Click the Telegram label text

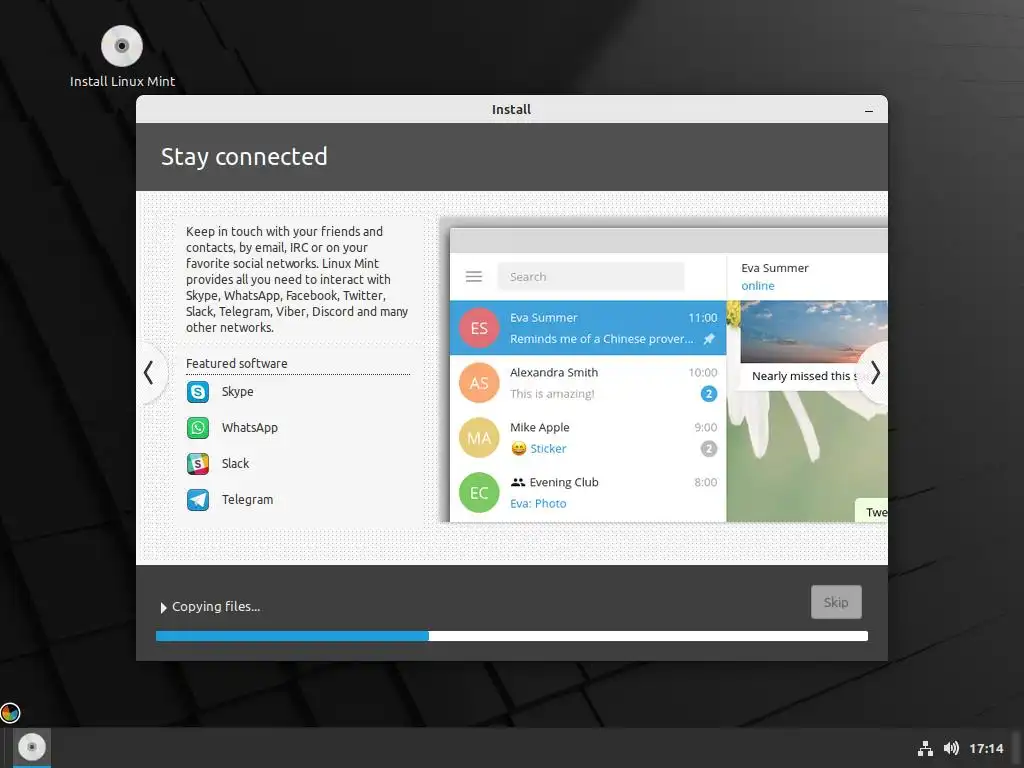click(247, 500)
